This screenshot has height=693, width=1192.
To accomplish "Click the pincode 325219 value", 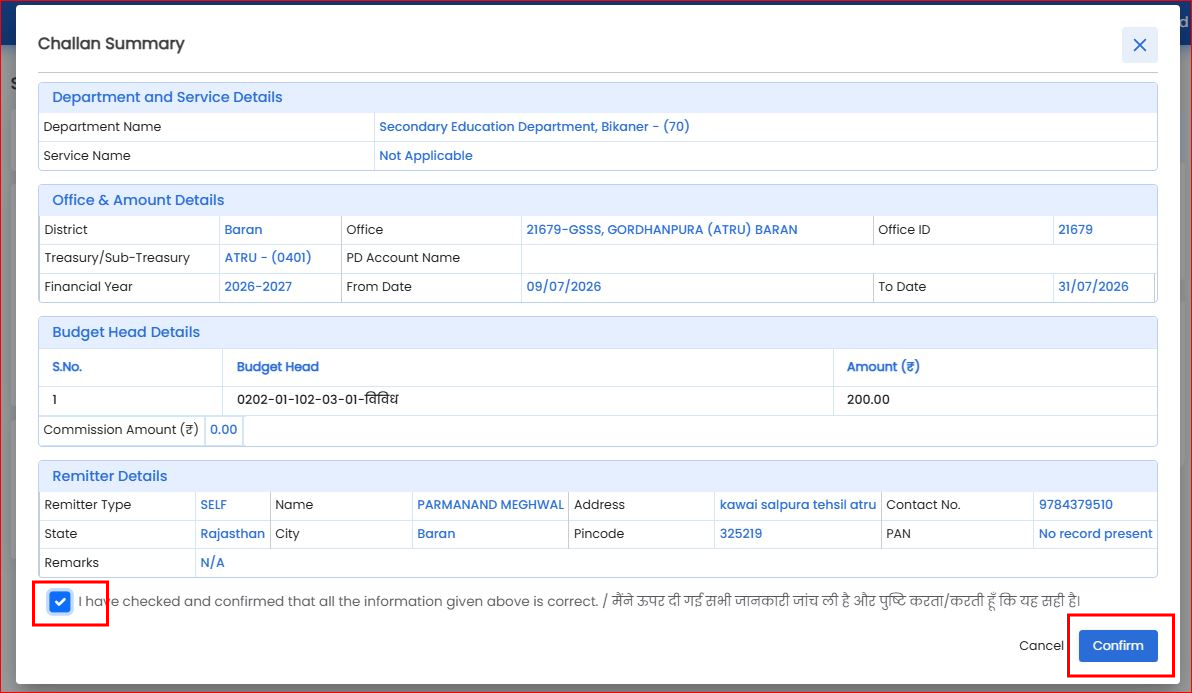I will pyautogui.click(x=740, y=533).
